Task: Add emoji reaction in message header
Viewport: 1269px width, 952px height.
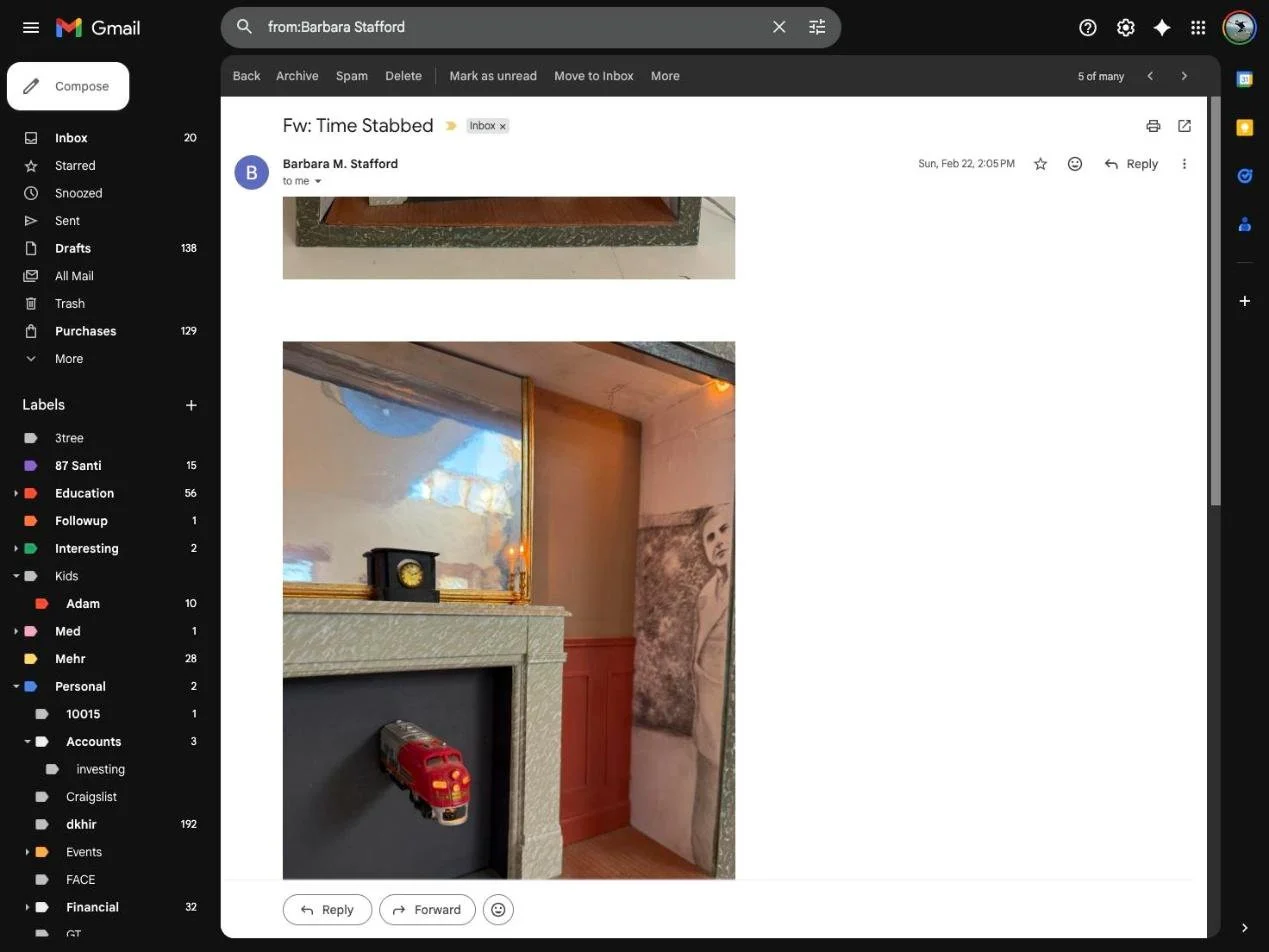Action: [x=1075, y=164]
